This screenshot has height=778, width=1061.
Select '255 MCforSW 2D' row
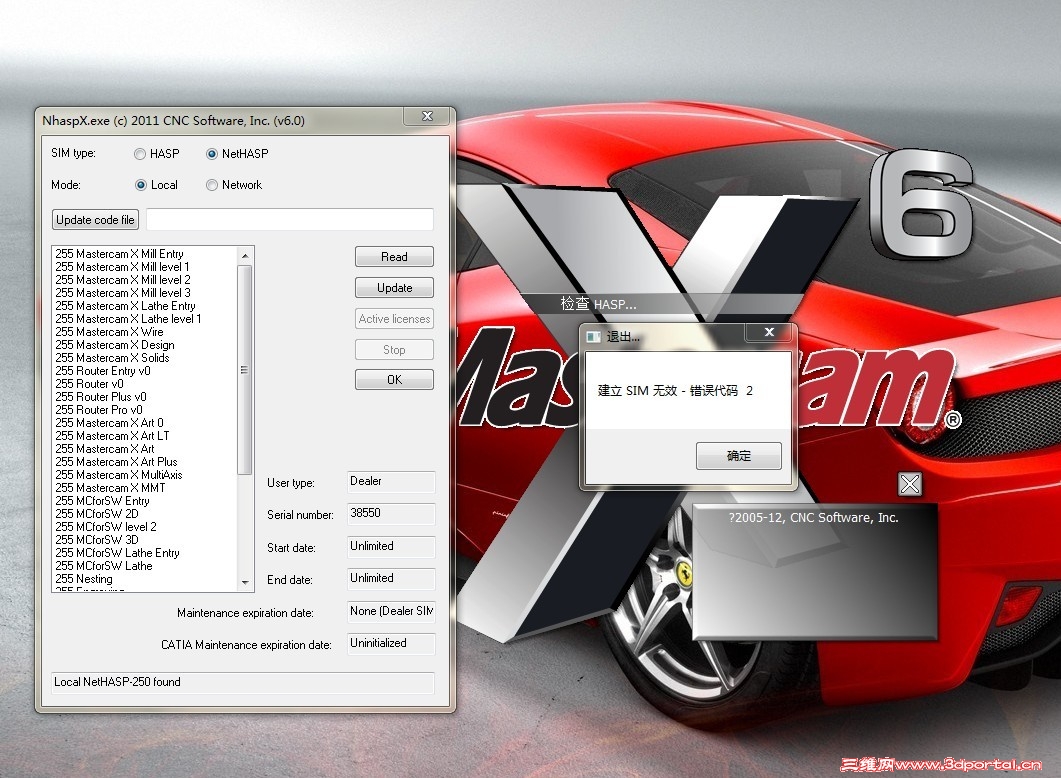tap(145, 513)
